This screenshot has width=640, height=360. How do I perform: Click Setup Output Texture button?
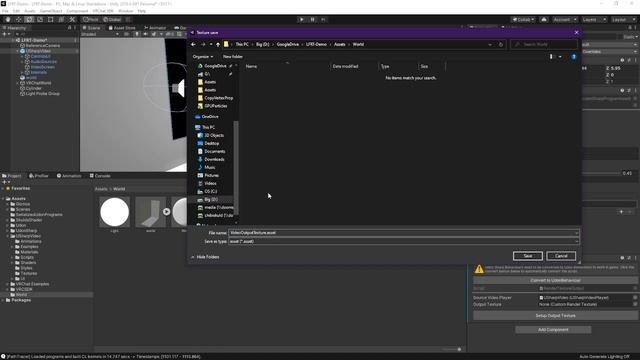click(555, 316)
